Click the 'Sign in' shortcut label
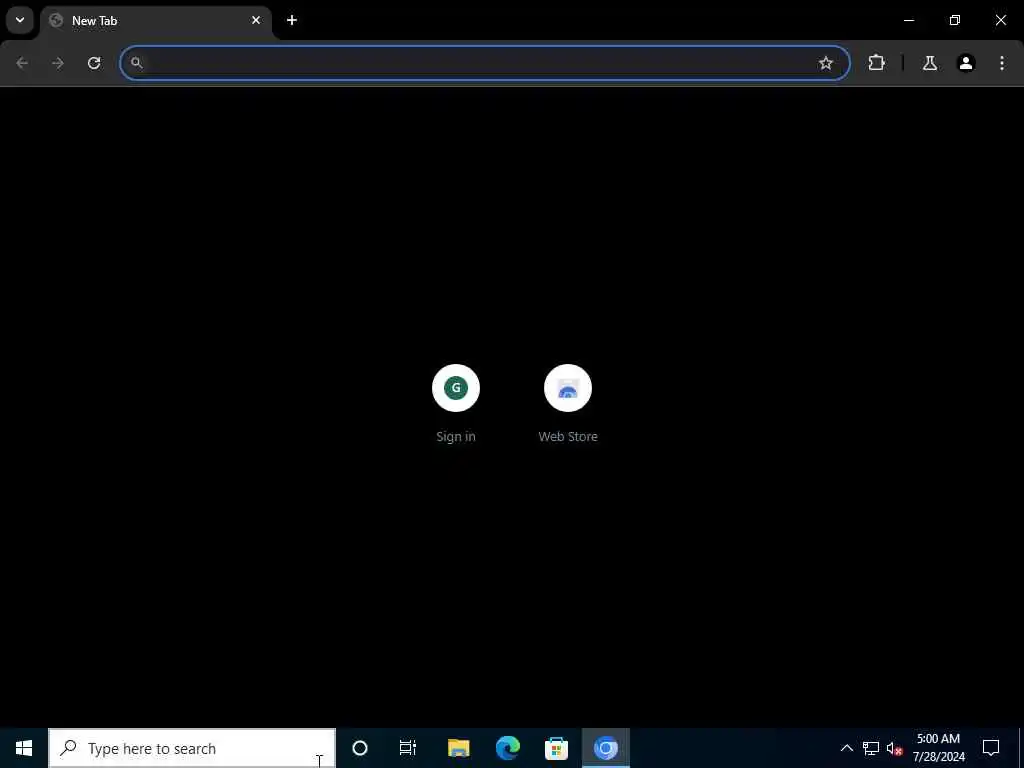Screen dimensions: 1024x768 pyautogui.click(x=456, y=436)
